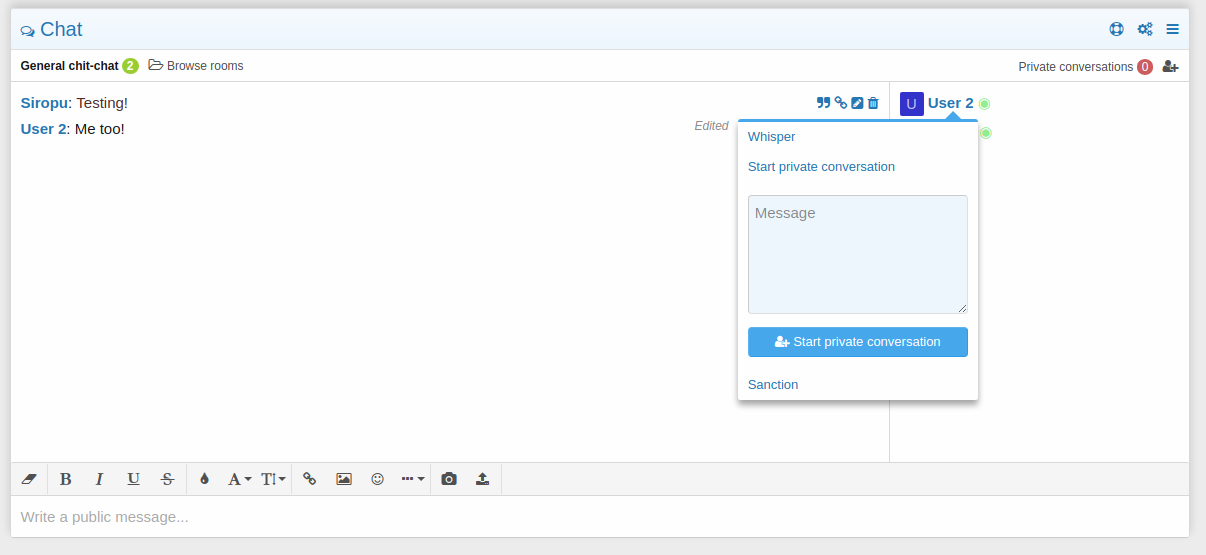Screen dimensions: 1206x555
Task: Open the chat help lifebuoy icon
Action: coord(1117,29)
